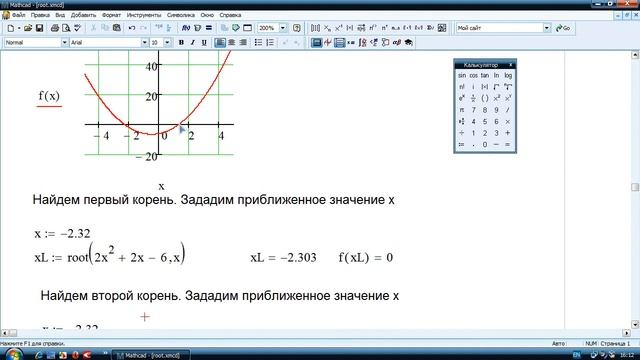Open Greek symbols palette icon
The height and width of the screenshot is (360, 640).
coord(397,42)
